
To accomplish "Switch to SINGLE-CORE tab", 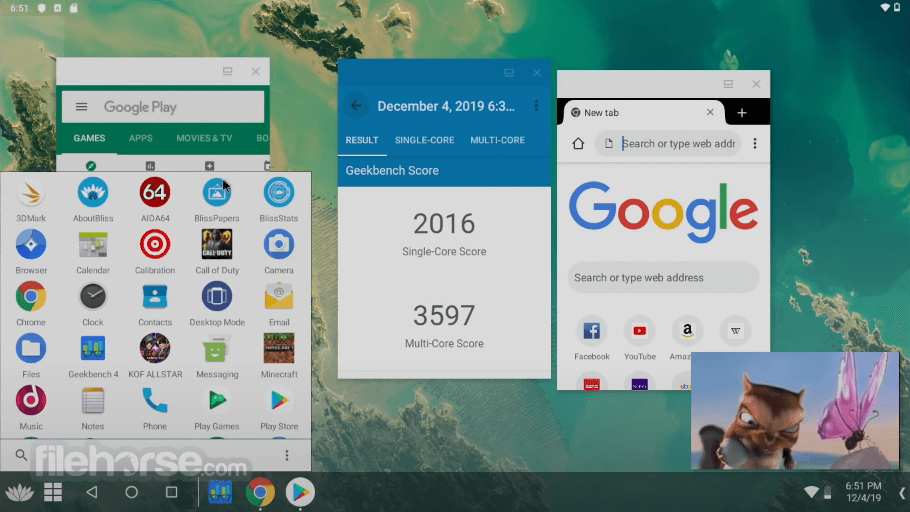I will [x=425, y=140].
